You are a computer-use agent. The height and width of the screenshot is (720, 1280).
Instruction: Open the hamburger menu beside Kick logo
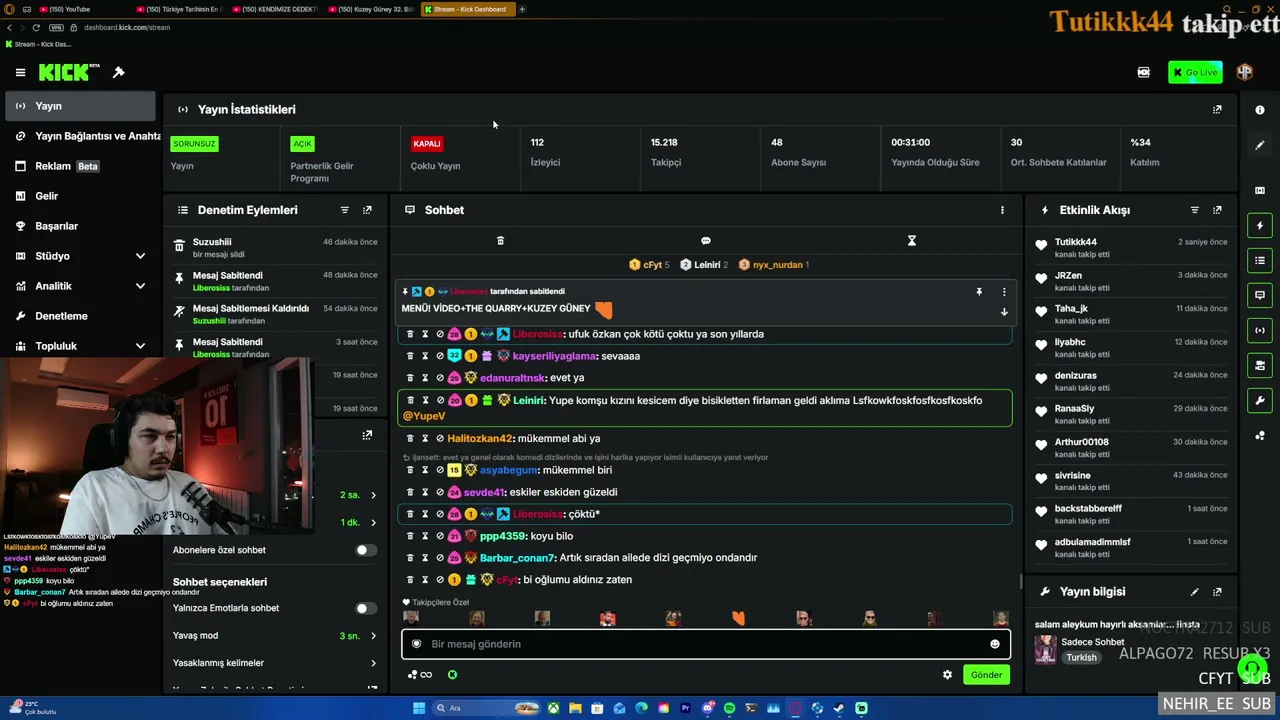point(20,72)
